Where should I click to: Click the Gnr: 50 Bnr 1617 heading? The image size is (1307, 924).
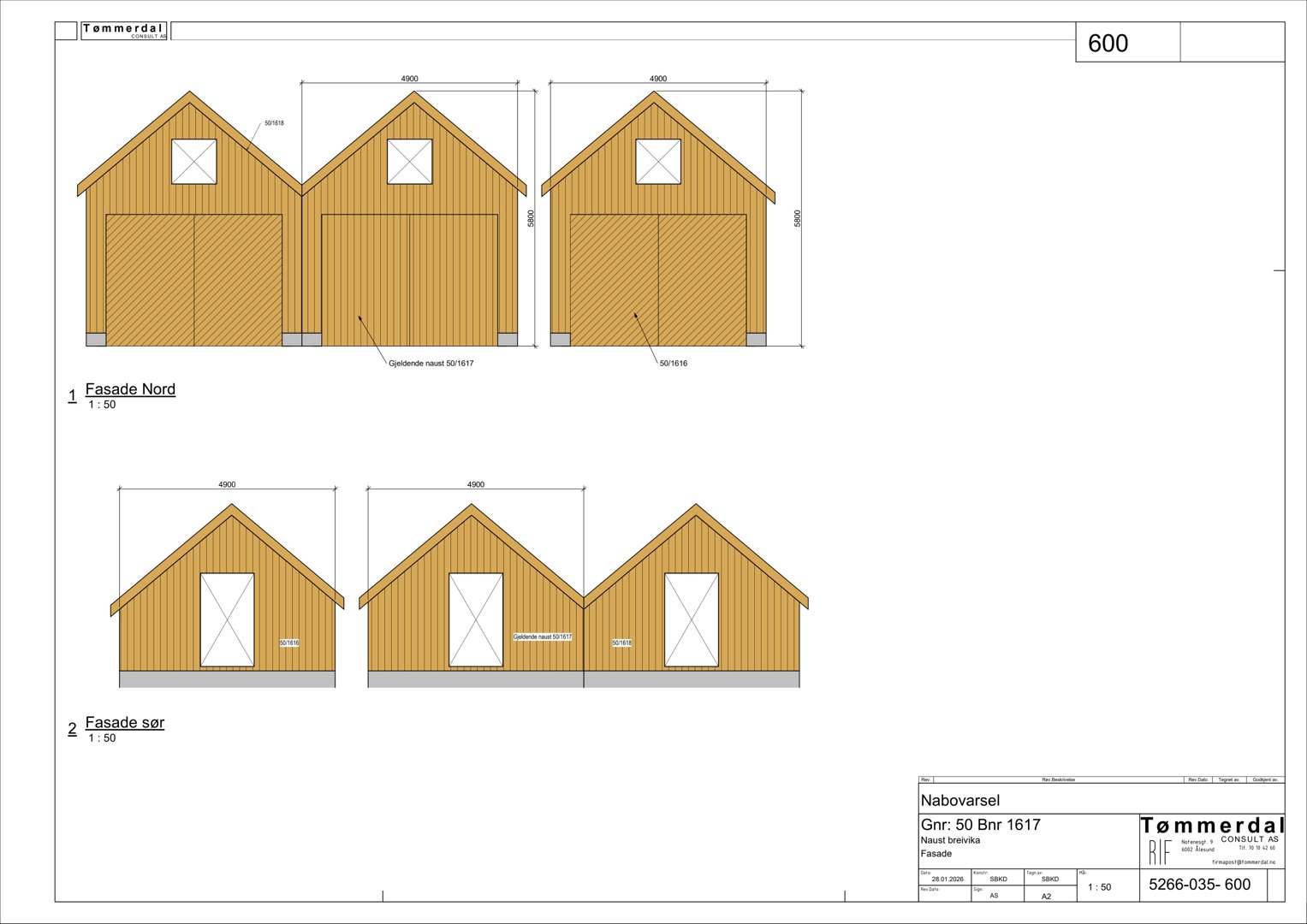[x=980, y=825]
